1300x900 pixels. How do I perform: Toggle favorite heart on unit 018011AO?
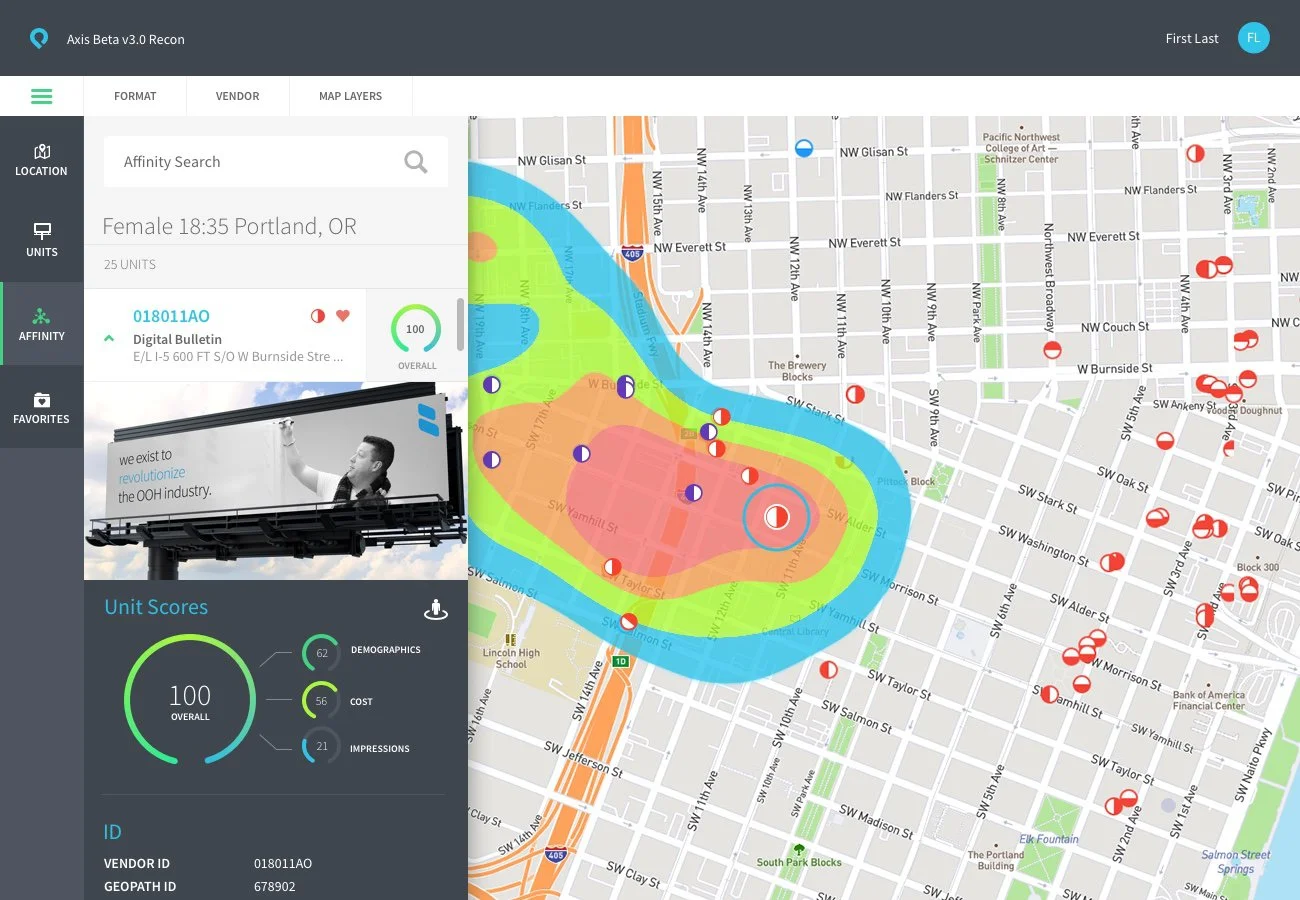343,316
